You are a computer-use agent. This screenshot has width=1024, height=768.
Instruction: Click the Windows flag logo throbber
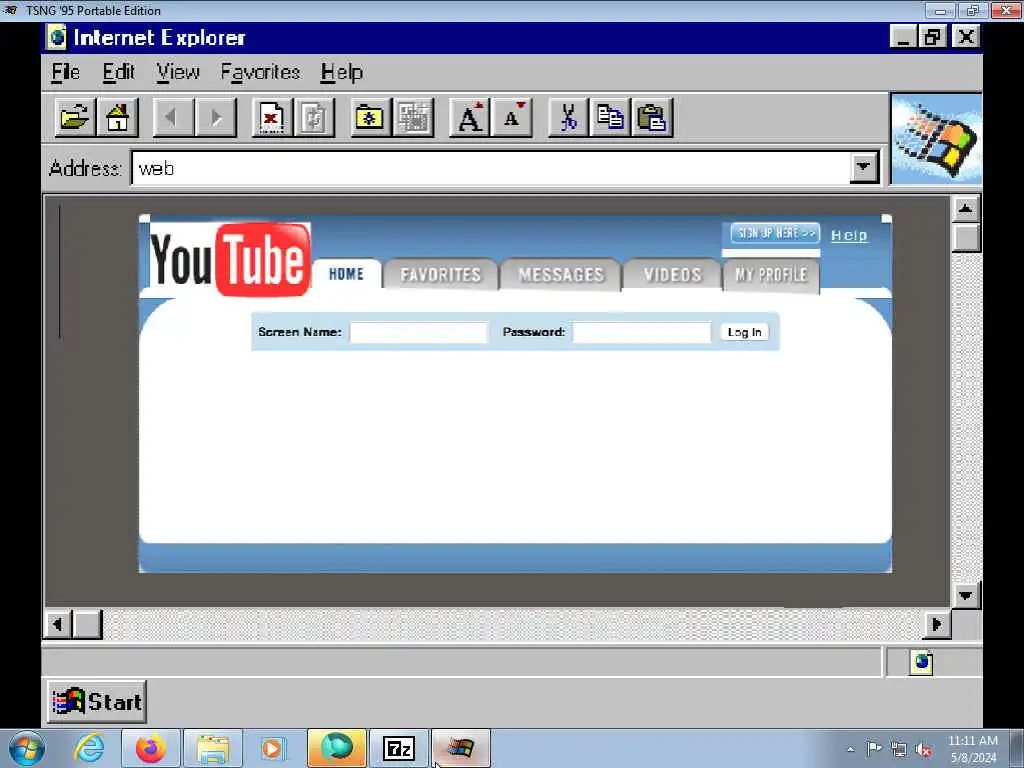[936, 139]
